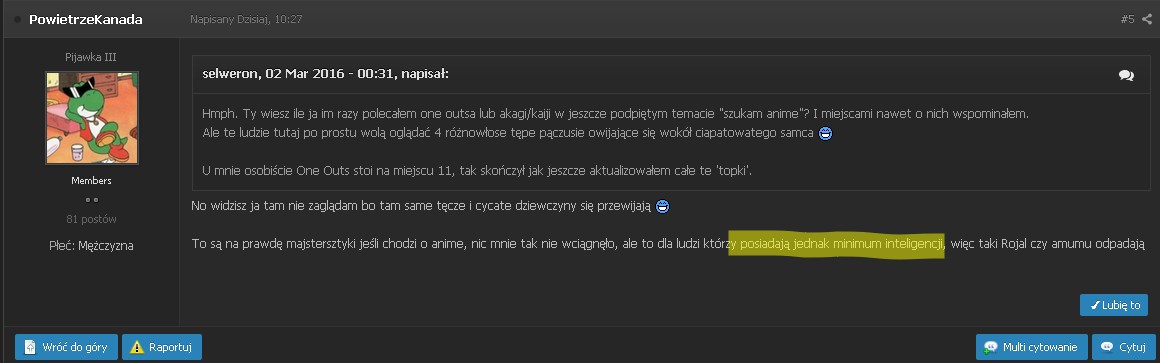Open the share icon next to post #5
1160x363 pixels.
(1147, 19)
